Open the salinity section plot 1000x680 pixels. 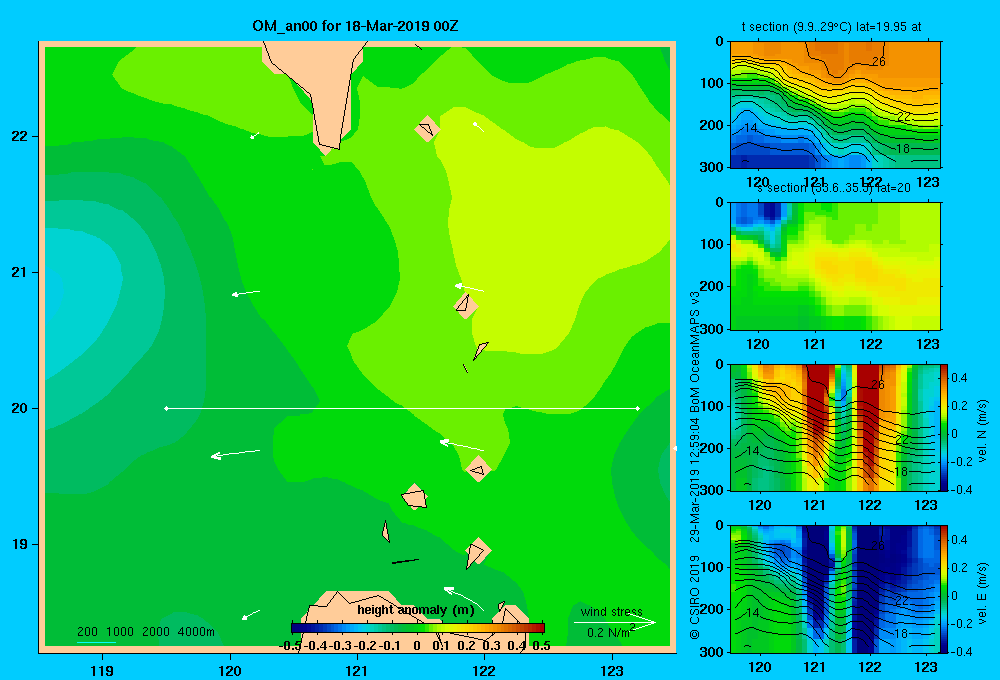pyautogui.click(x=835, y=266)
